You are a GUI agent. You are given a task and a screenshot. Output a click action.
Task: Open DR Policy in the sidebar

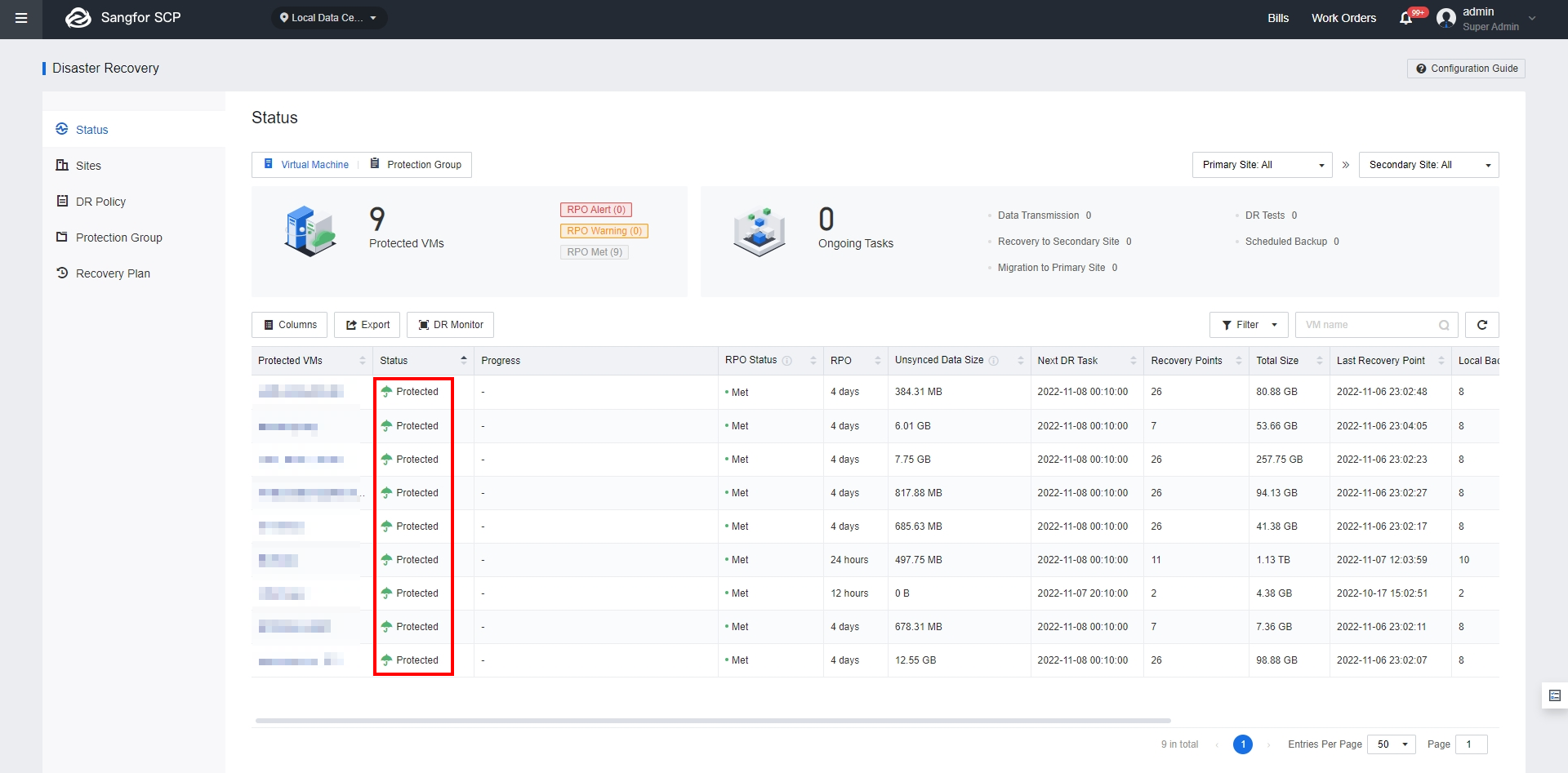coord(100,202)
